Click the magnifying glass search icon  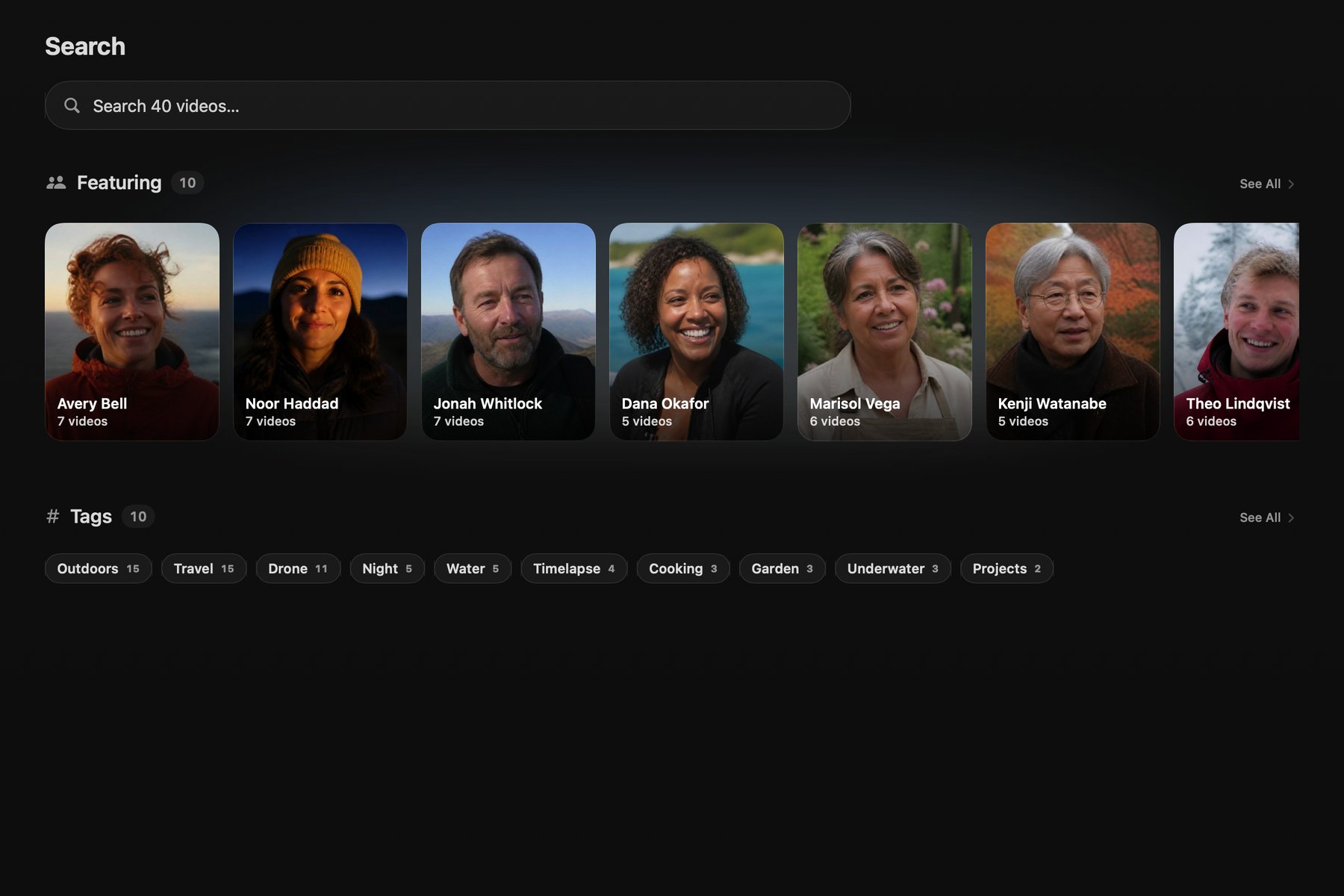(72, 105)
